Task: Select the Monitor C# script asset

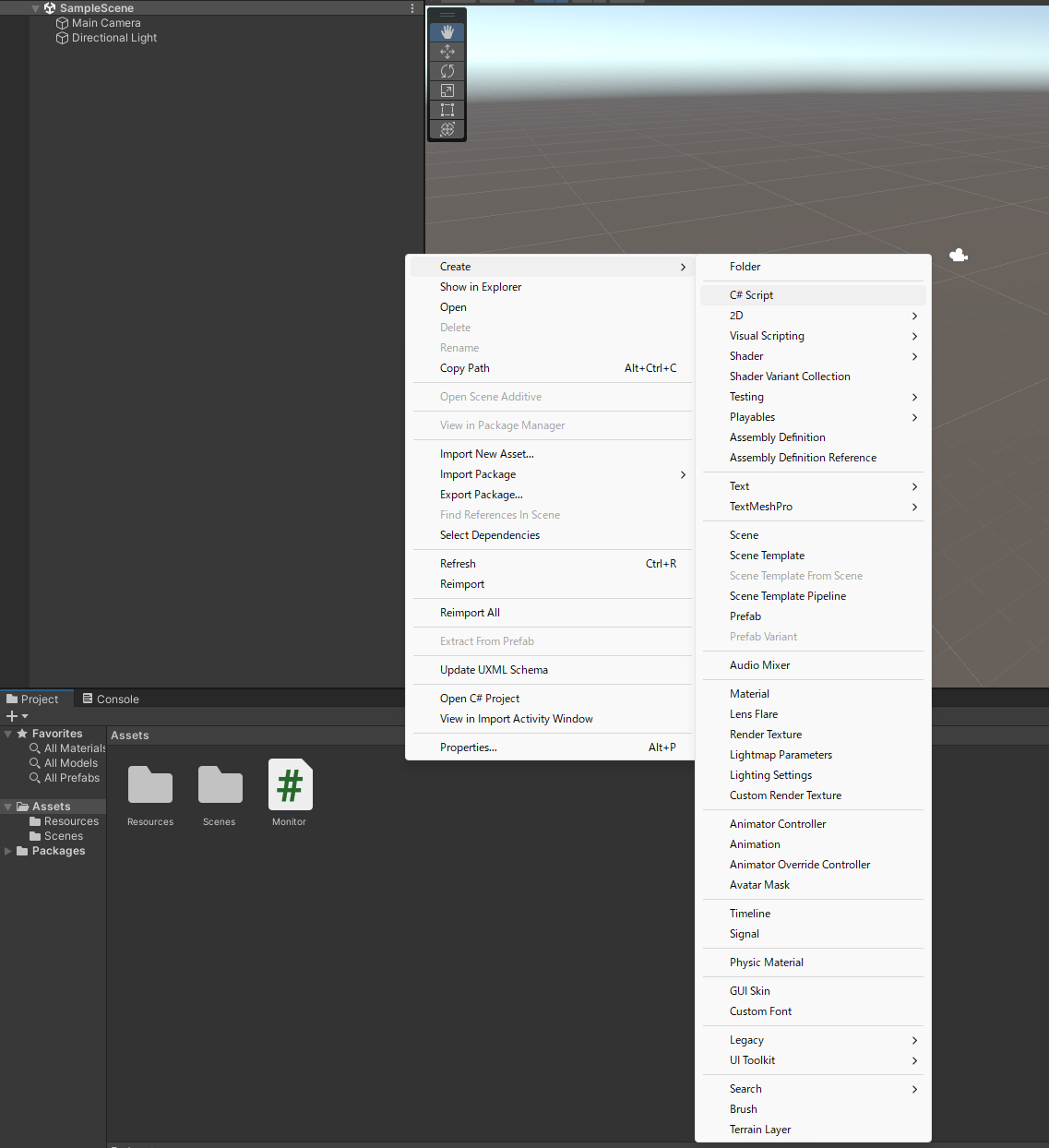Action: [290, 793]
